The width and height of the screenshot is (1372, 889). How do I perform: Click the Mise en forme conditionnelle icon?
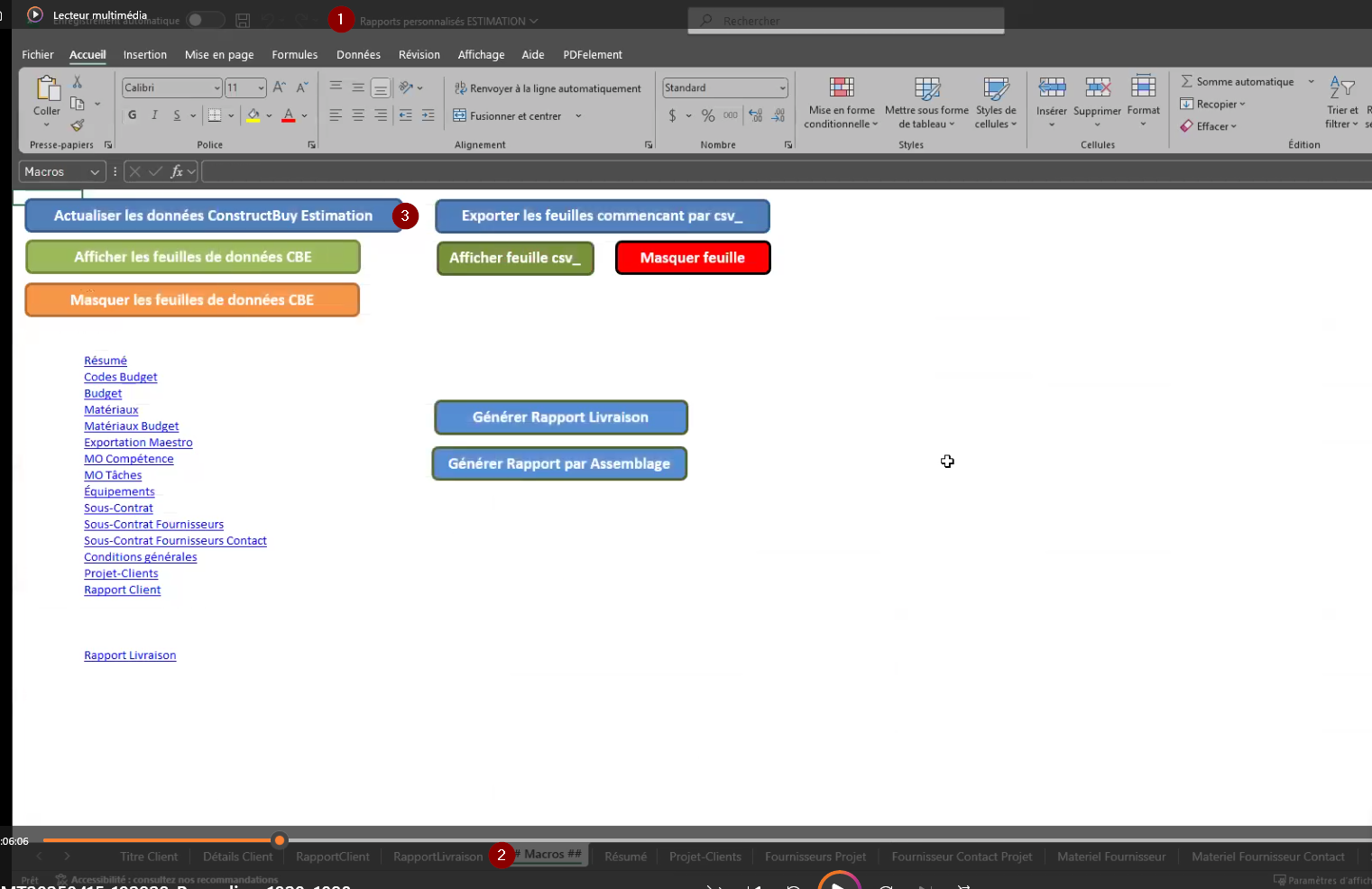(841, 88)
